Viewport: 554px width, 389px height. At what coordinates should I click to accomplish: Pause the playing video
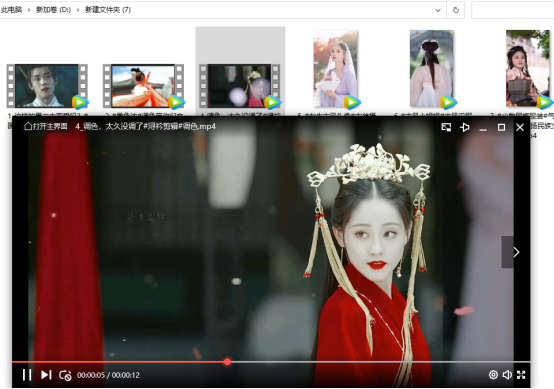tap(27, 375)
